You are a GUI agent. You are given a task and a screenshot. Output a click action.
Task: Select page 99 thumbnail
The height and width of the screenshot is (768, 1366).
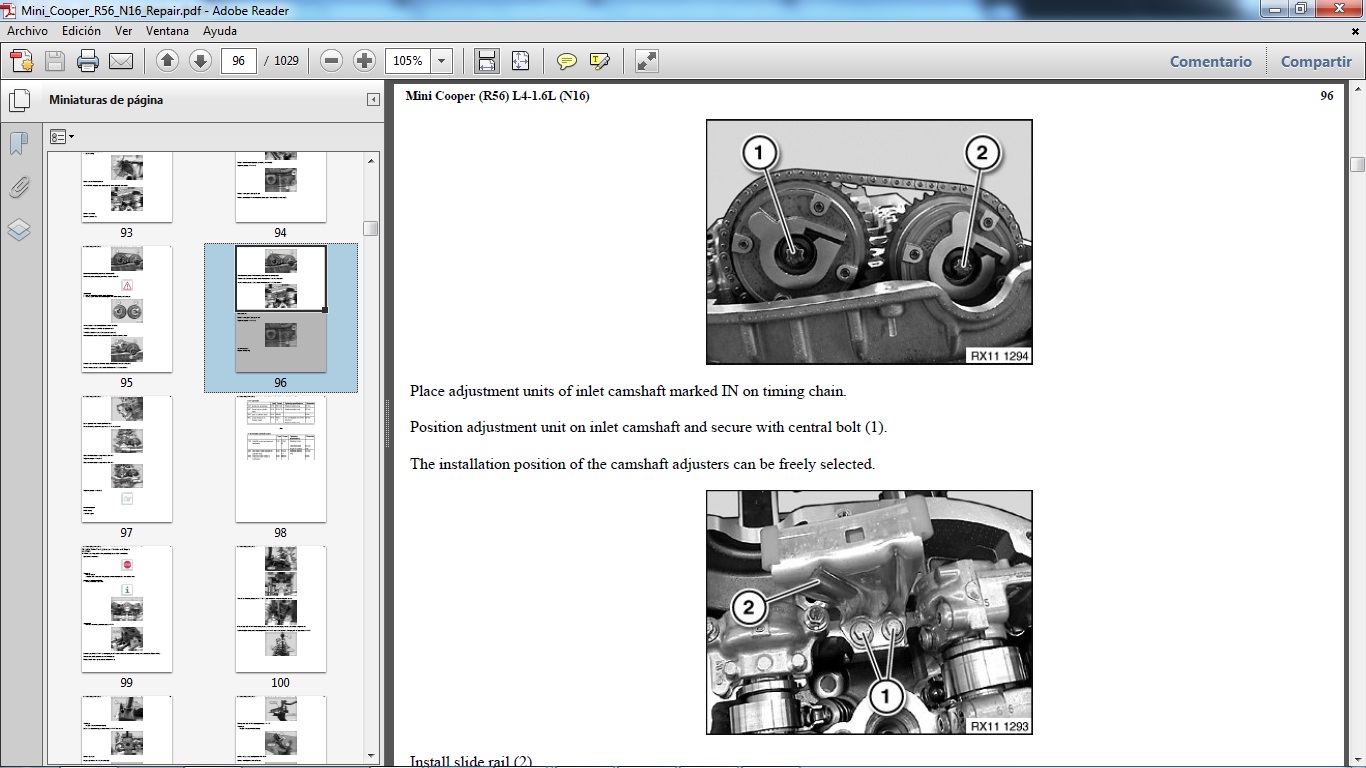point(126,609)
